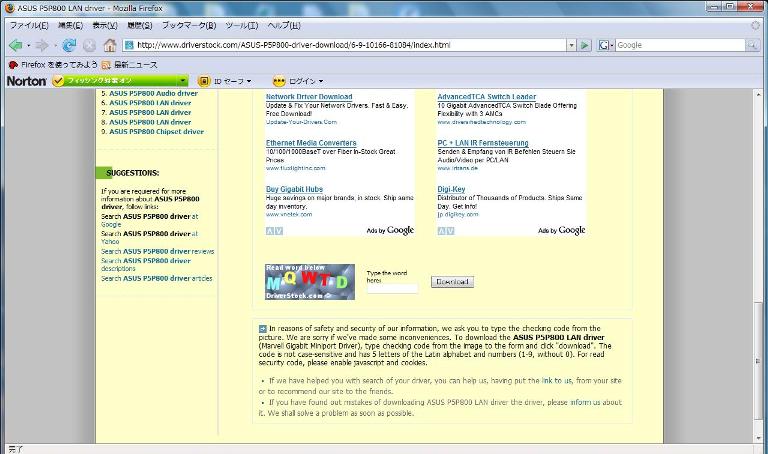768x454 pixels.
Task: Go back with the green back arrow
Action: (16, 46)
